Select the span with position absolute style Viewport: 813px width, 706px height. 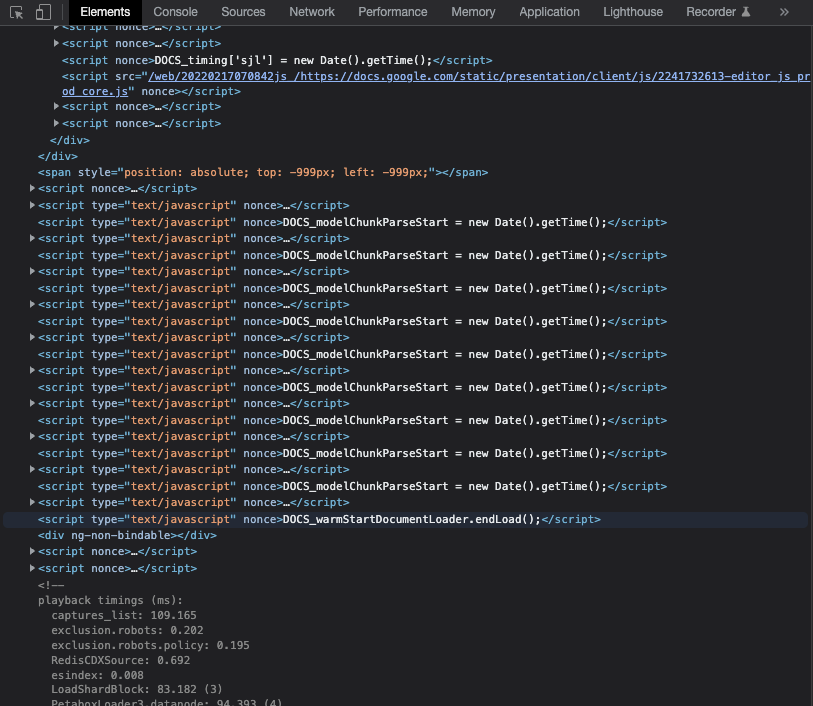click(x=263, y=172)
